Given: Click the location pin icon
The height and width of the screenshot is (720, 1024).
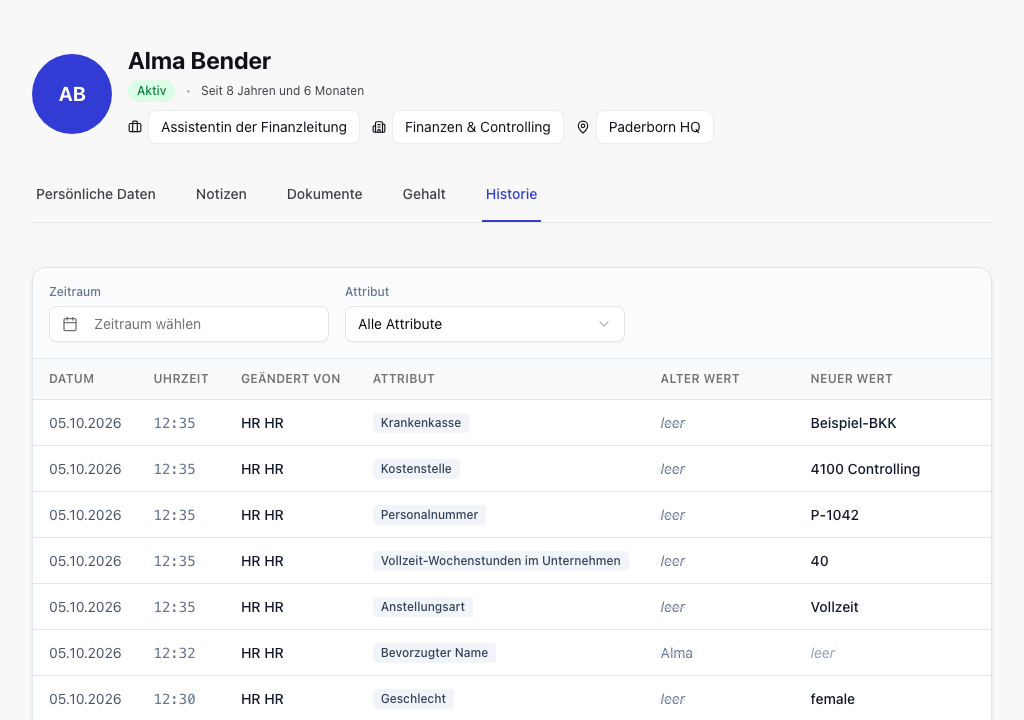Looking at the screenshot, I should pyautogui.click(x=583, y=127).
